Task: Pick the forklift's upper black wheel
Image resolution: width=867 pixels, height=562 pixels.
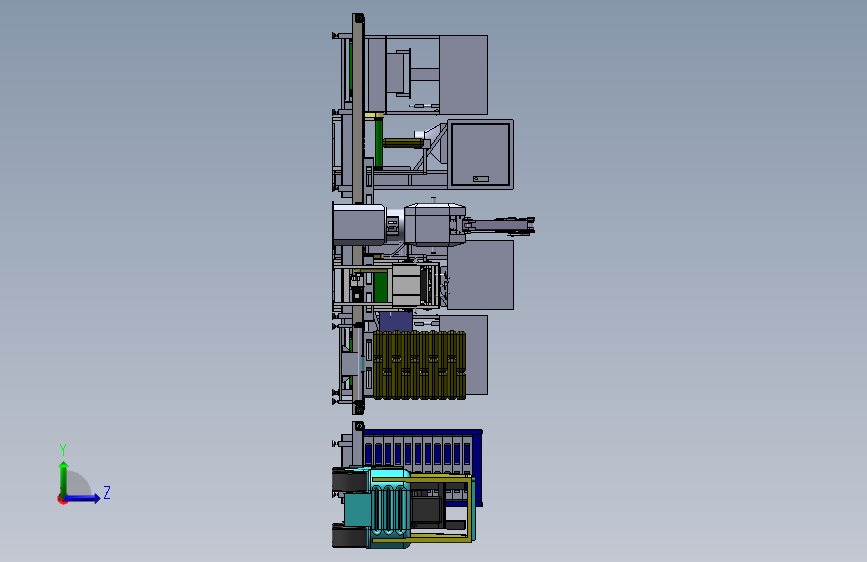Action: [349, 480]
